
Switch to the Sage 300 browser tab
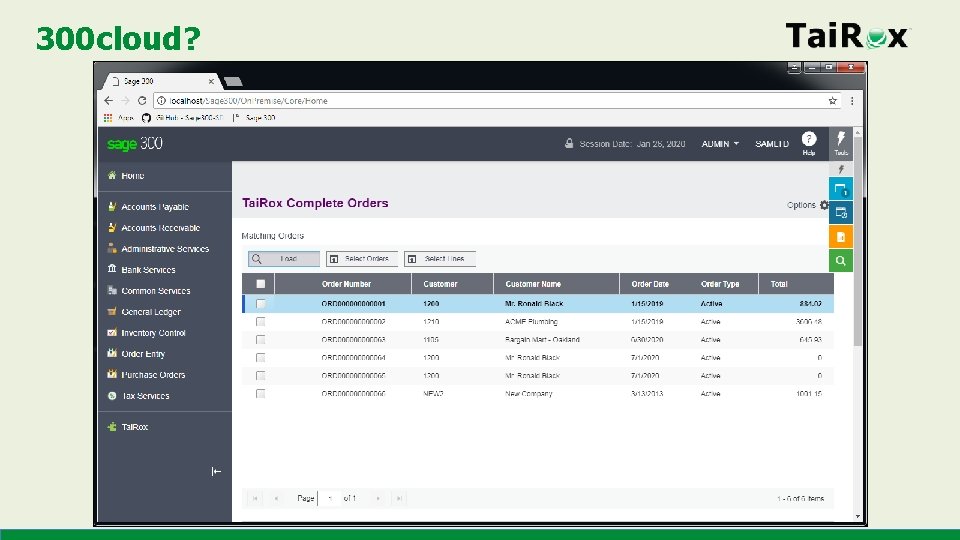click(160, 81)
